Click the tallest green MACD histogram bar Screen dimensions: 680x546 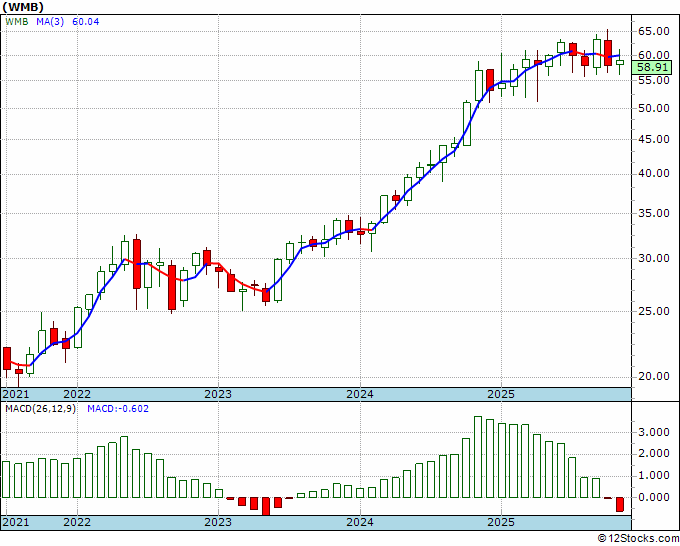[478, 457]
